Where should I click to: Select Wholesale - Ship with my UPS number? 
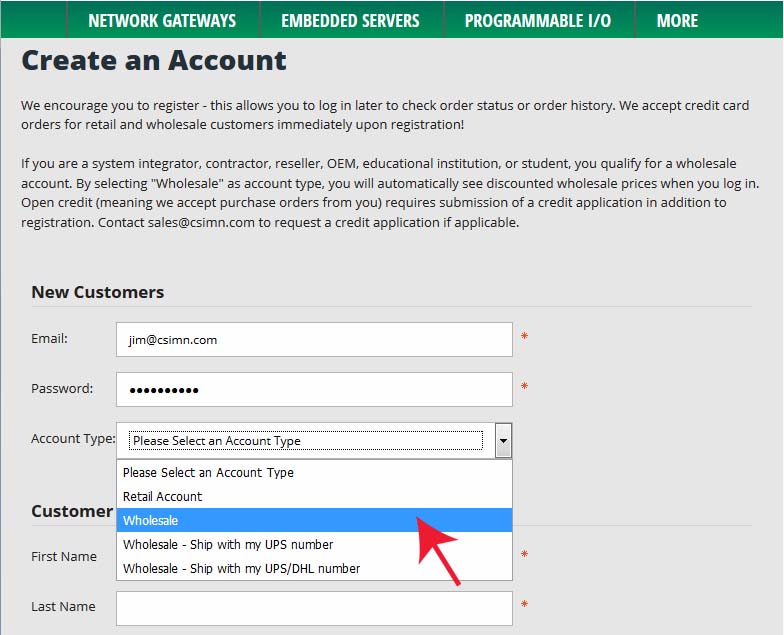point(314,544)
